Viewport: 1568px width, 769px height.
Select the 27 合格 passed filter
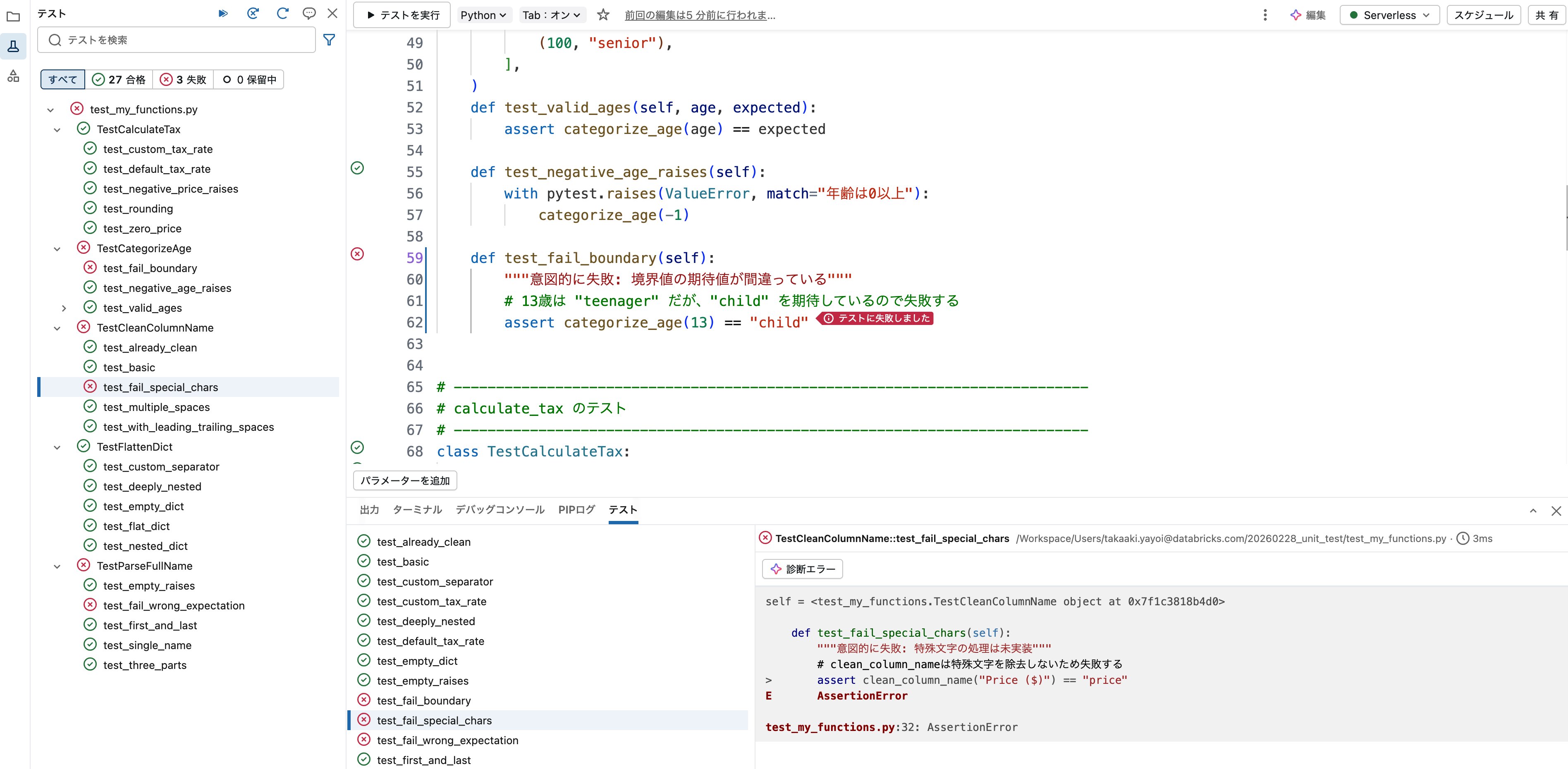coord(120,80)
